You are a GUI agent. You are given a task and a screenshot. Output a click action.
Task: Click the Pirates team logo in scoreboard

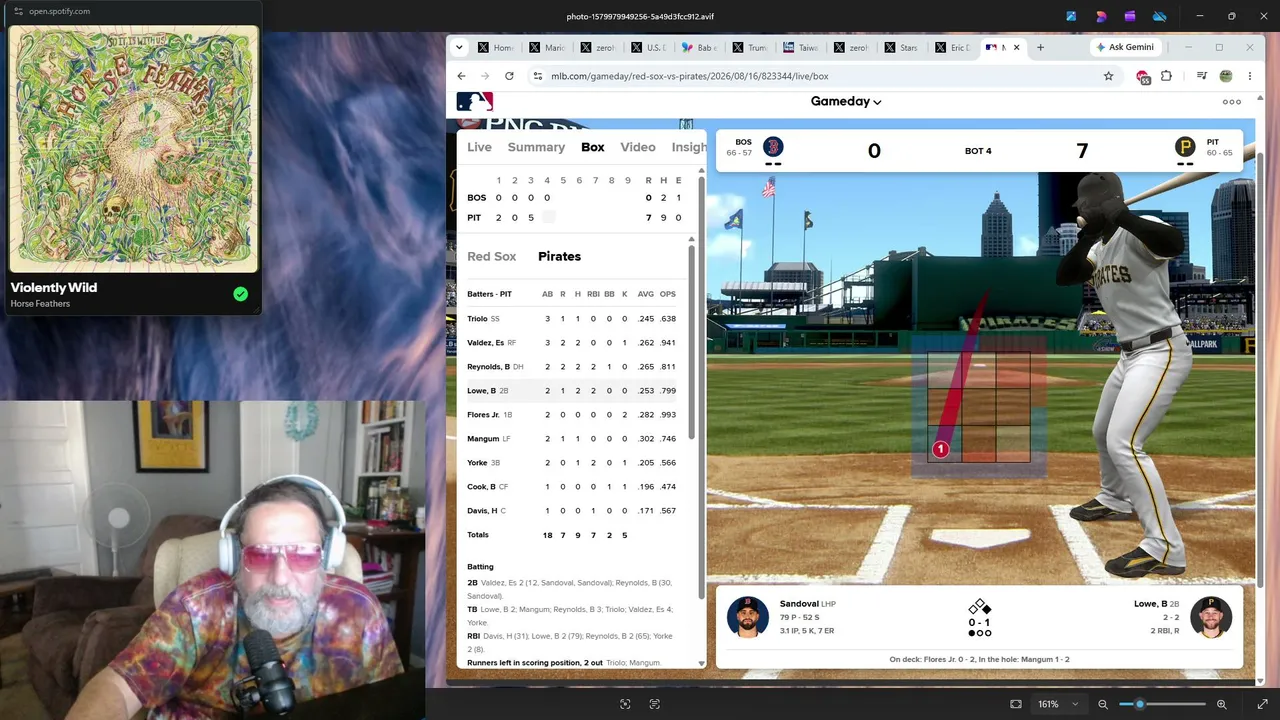pyautogui.click(x=1185, y=147)
